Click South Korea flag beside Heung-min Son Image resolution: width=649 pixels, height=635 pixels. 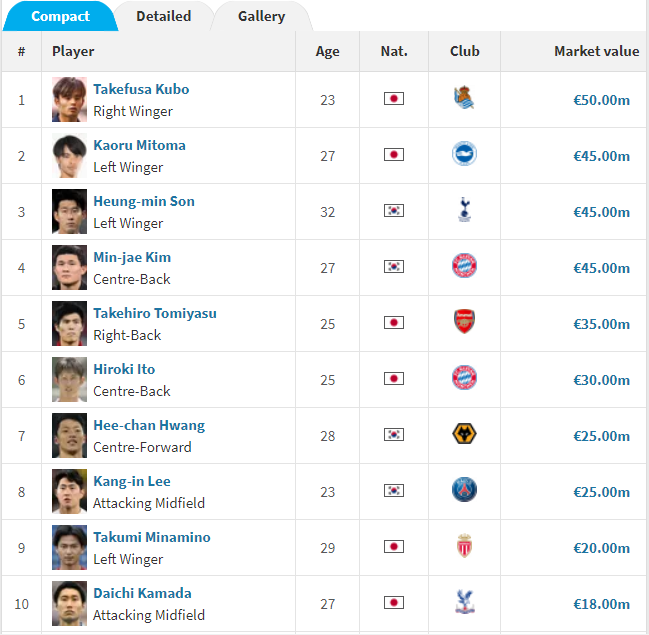coord(394,211)
